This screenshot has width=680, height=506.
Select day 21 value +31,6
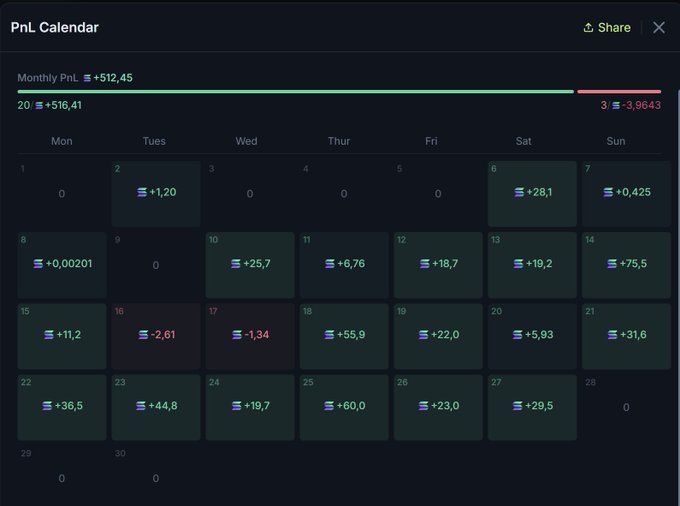click(633, 335)
